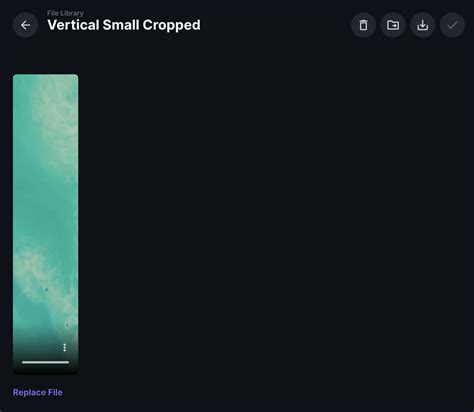Remove this file via trash can button
Screen dimensions: 474x412
pos(363,25)
